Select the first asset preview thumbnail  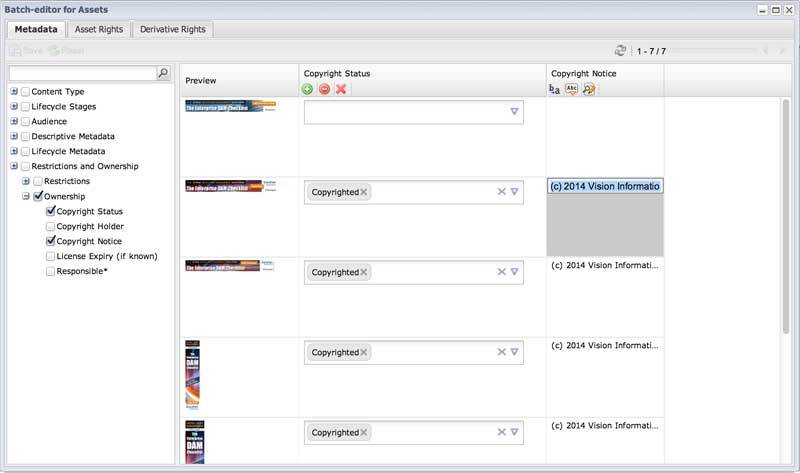(230, 106)
